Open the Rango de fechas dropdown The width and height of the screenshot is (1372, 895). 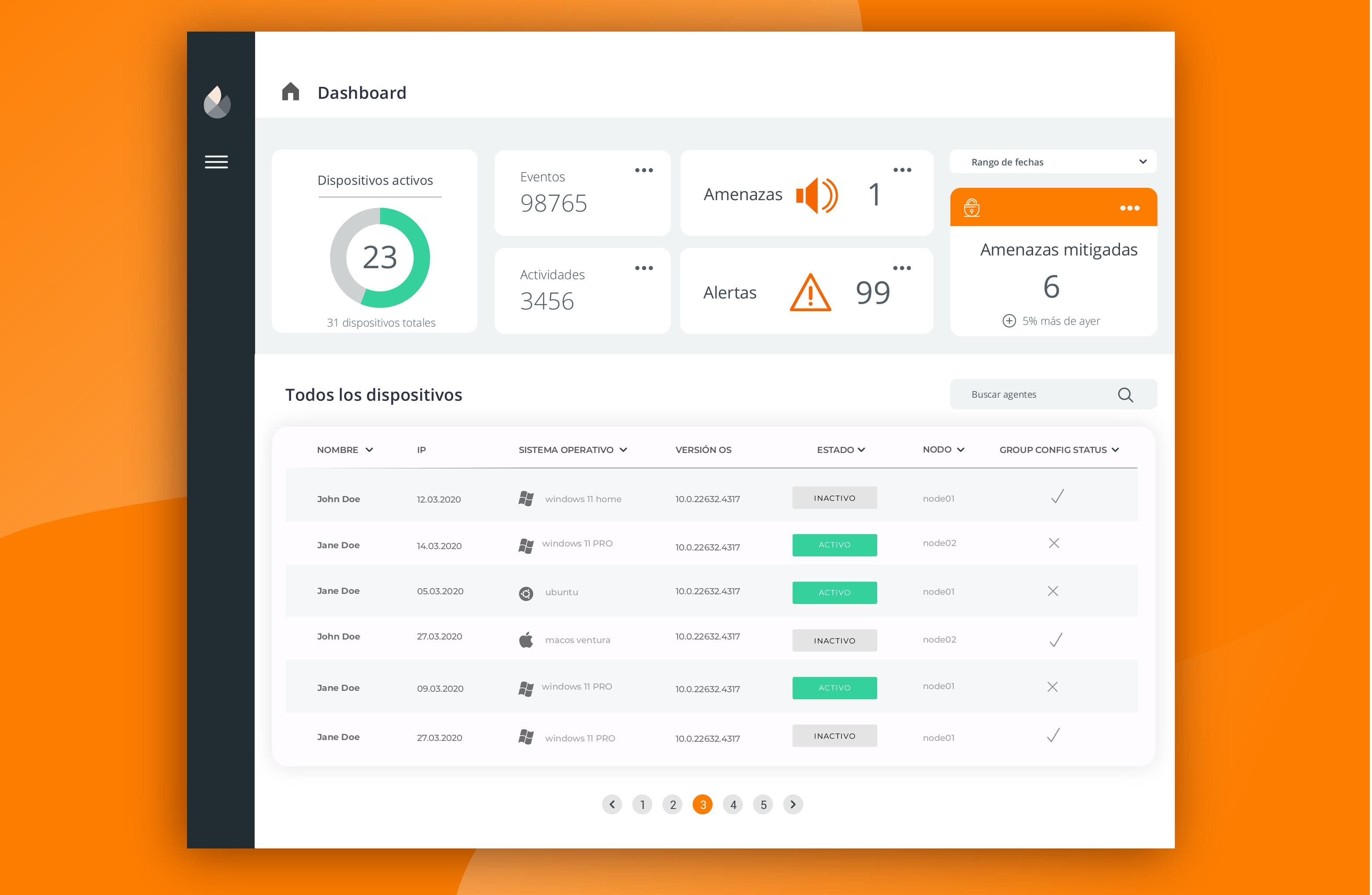(x=1053, y=162)
